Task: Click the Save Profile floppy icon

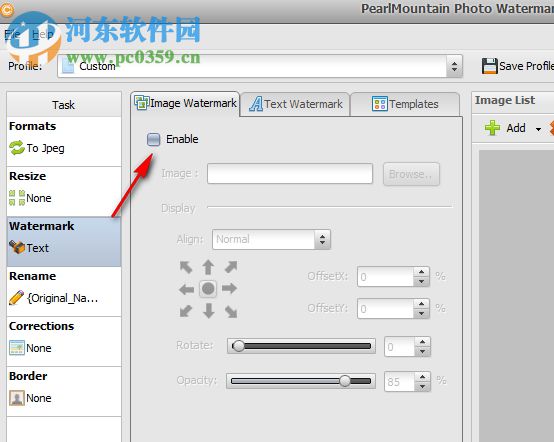Action: click(x=489, y=66)
